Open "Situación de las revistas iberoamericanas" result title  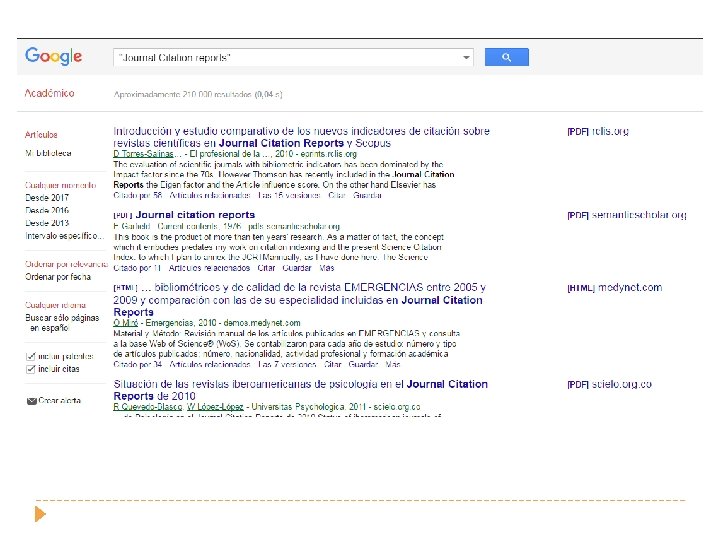tap(300, 390)
